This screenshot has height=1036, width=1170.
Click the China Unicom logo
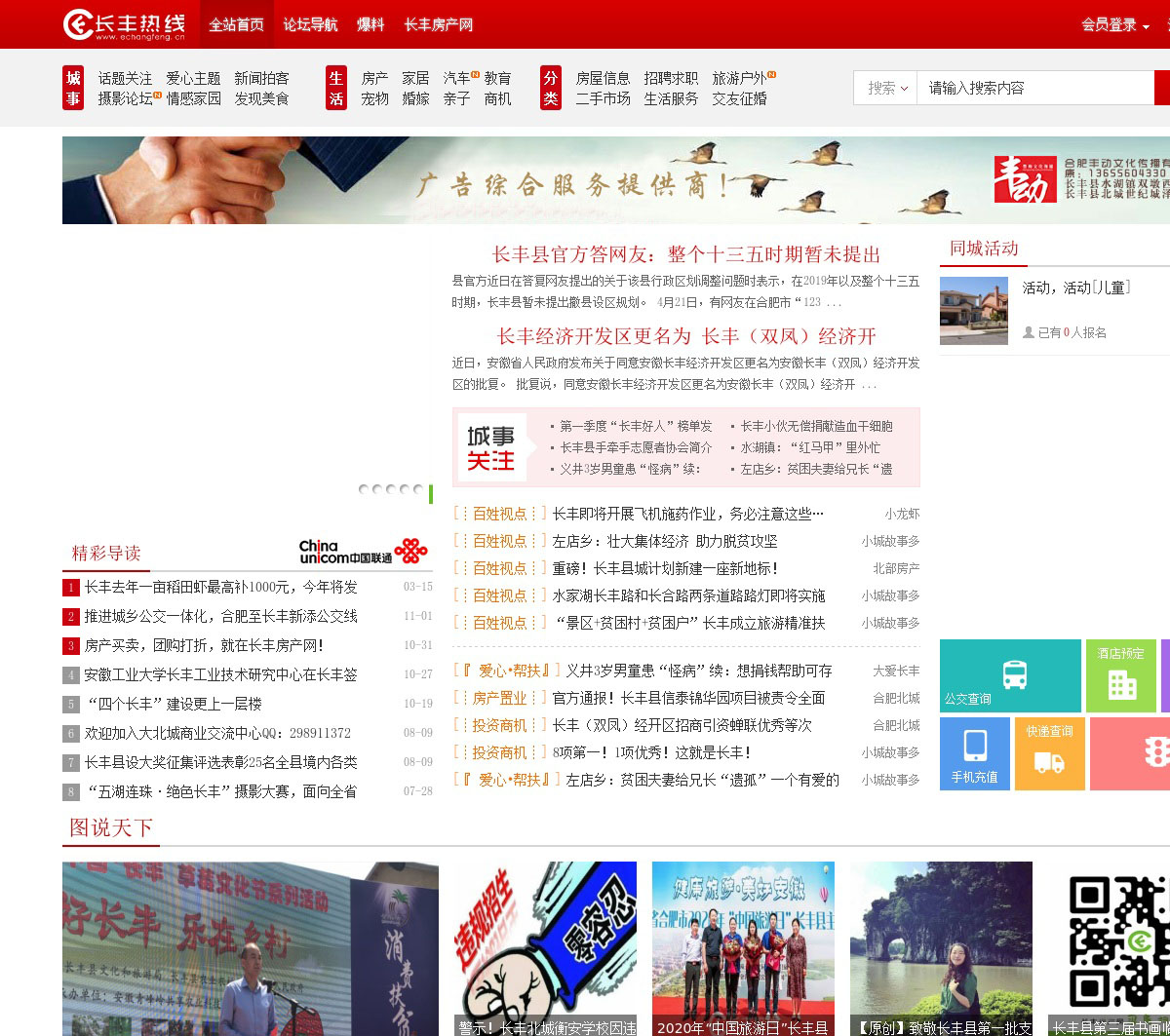tap(363, 552)
